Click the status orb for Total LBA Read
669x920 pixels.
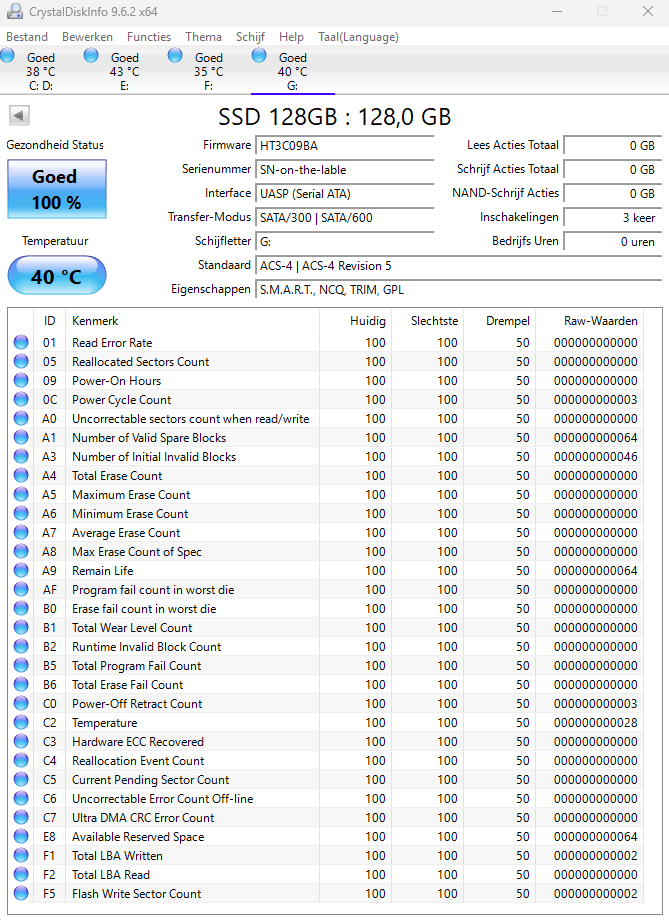pyautogui.click(x=21, y=874)
